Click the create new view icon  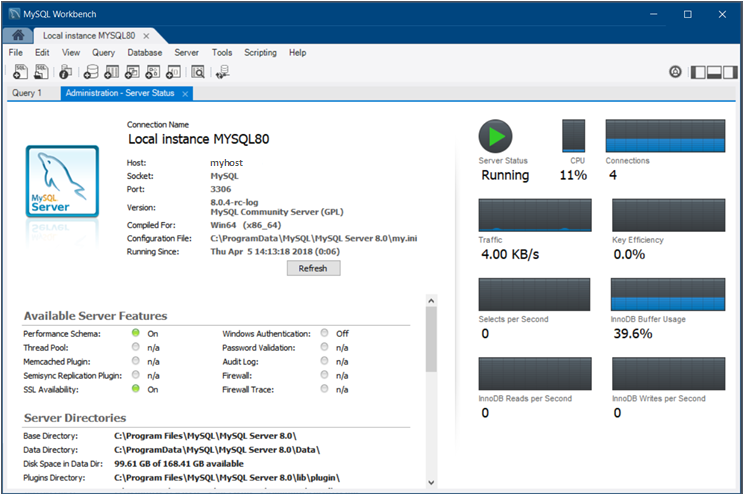click(133, 72)
